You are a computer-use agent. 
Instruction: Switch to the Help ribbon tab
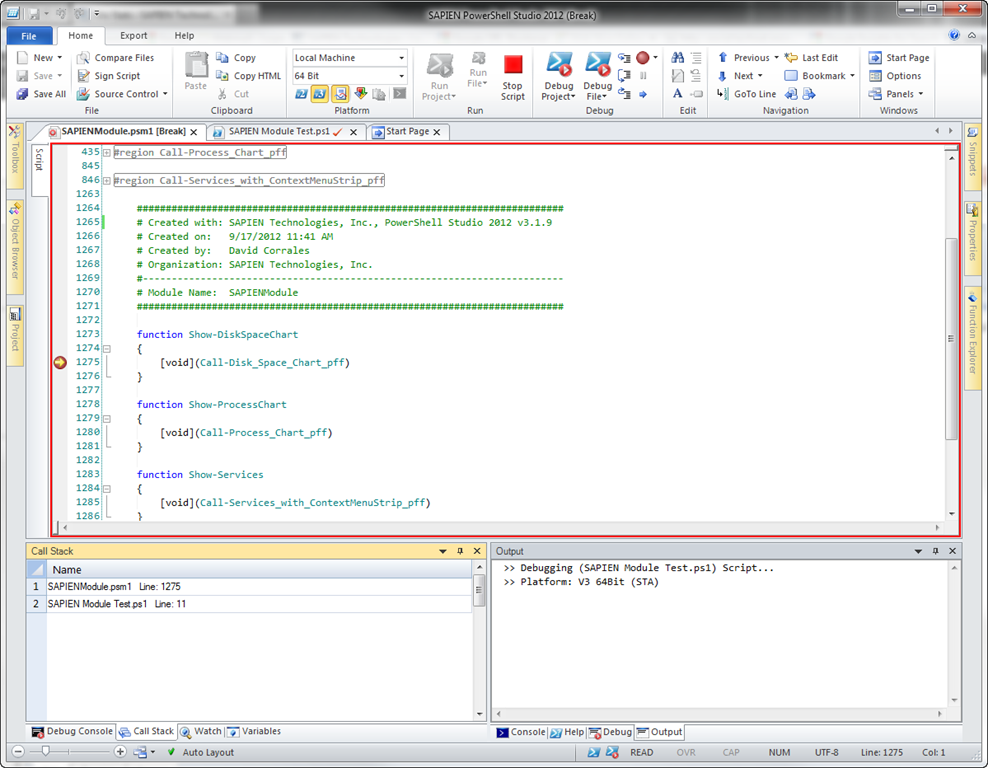pyautogui.click(x=184, y=36)
